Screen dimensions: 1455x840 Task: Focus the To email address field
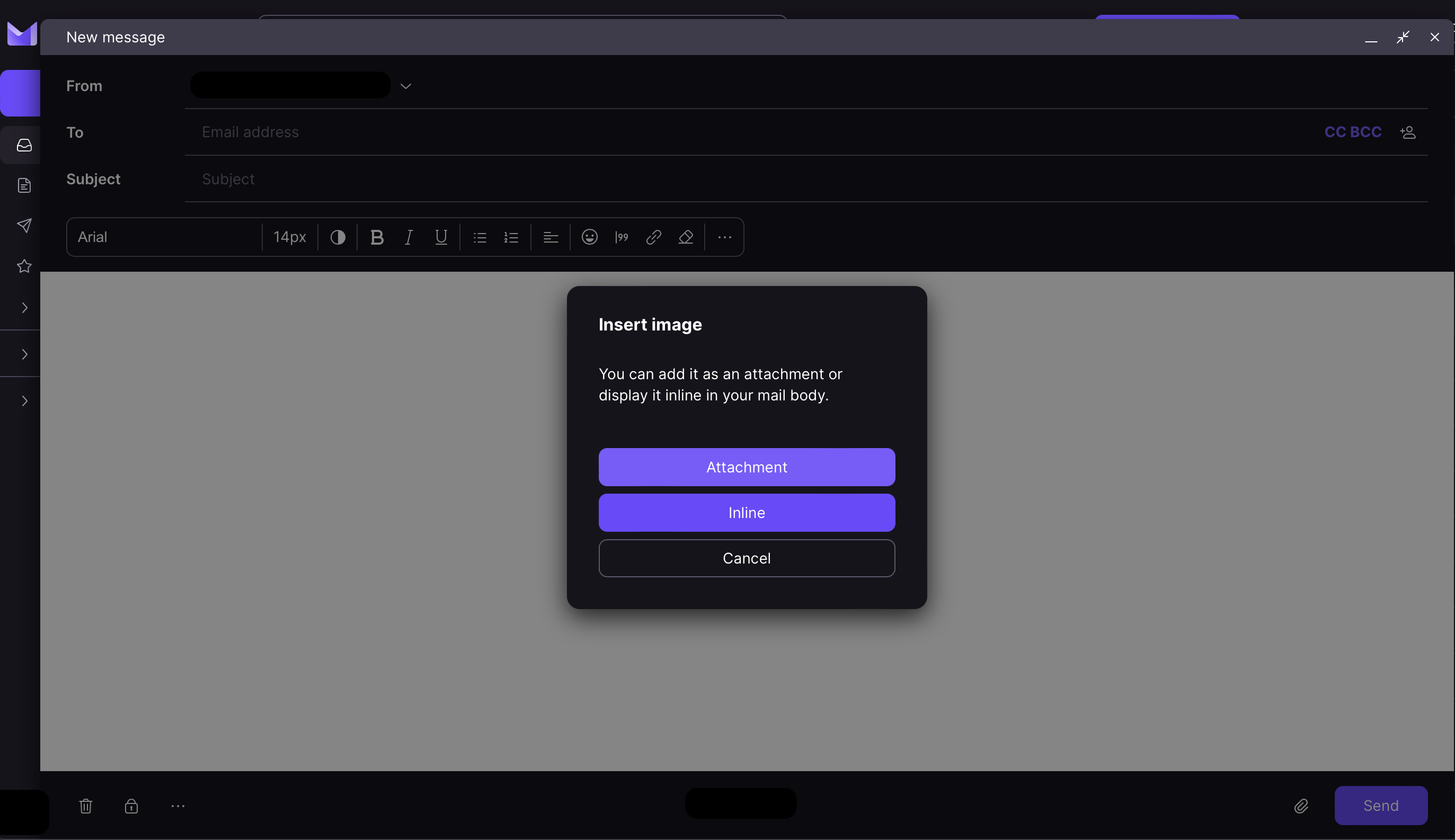click(750, 132)
